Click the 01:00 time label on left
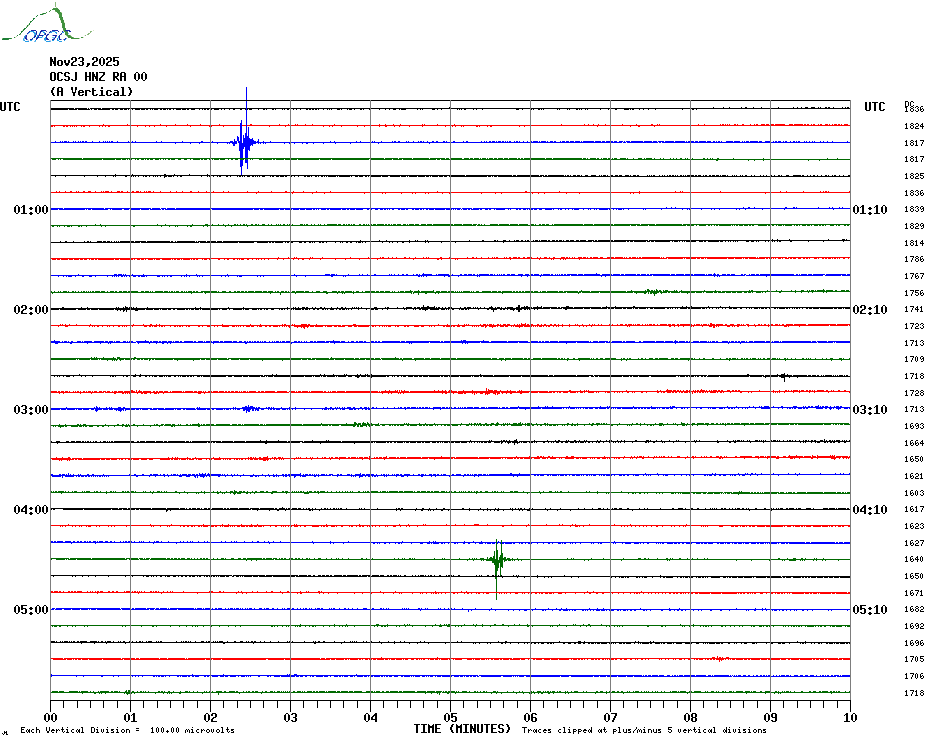Viewport: 930px width, 744px height. 31,210
